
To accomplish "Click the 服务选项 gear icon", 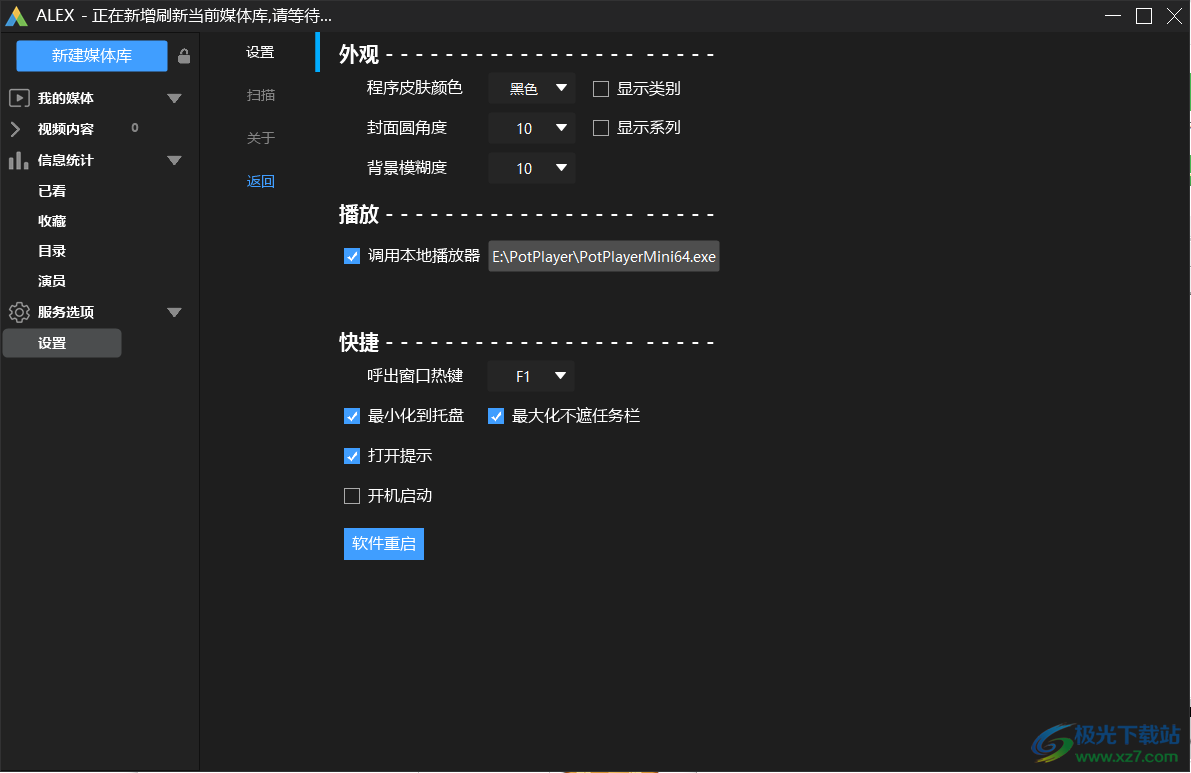I will pyautogui.click(x=18, y=312).
